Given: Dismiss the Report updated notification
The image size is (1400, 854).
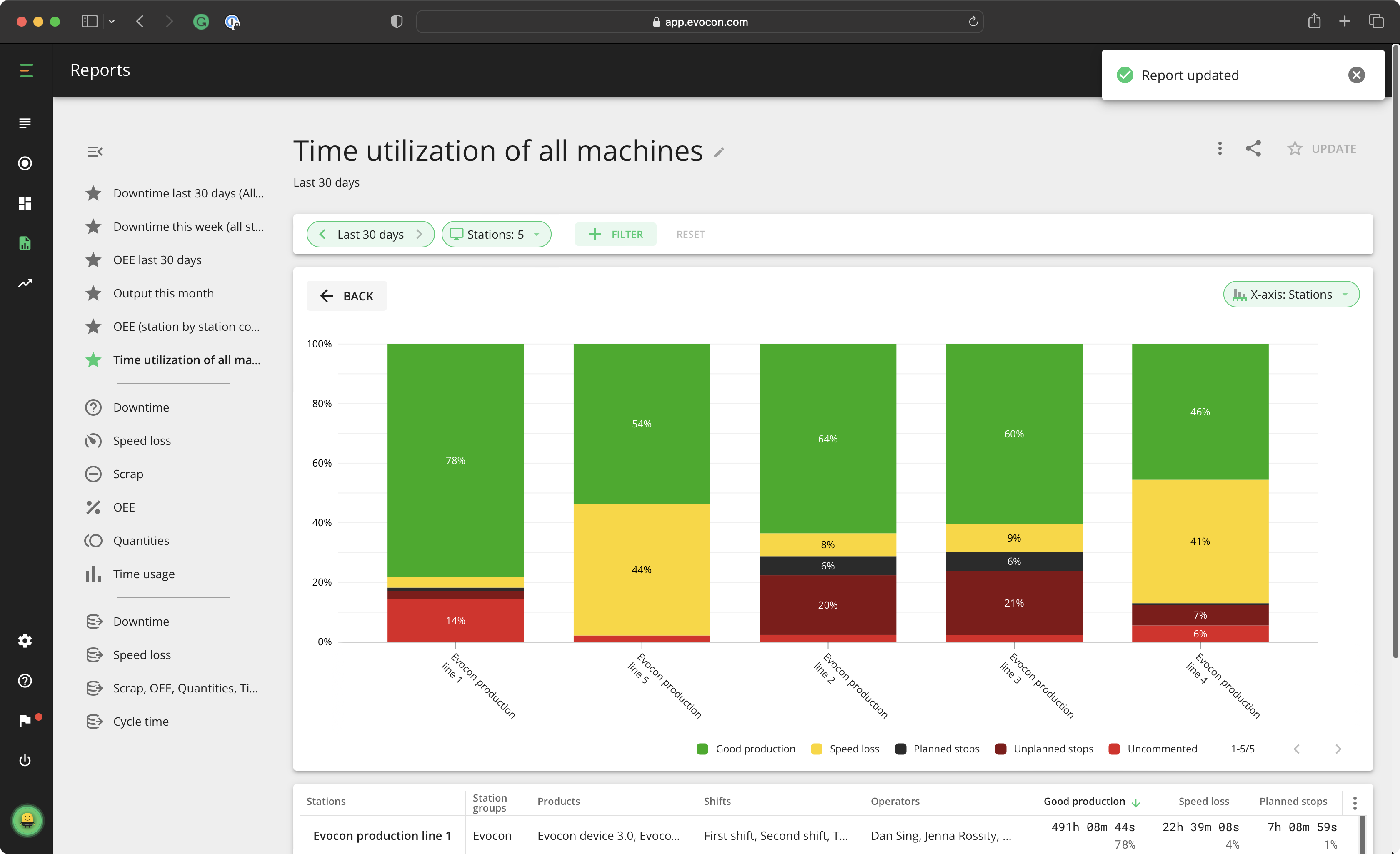Looking at the screenshot, I should tap(1356, 75).
